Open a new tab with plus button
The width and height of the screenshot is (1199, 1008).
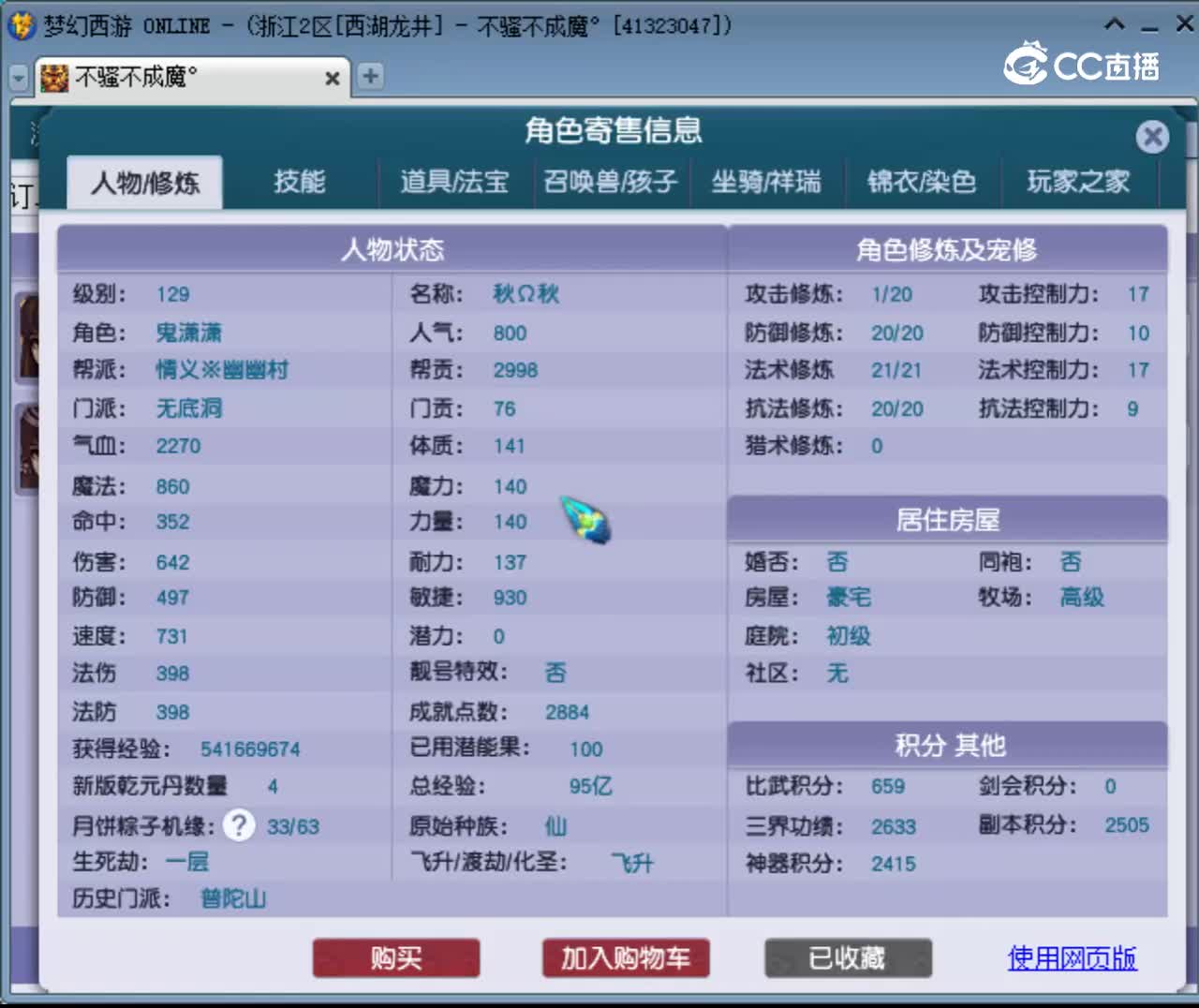[371, 76]
